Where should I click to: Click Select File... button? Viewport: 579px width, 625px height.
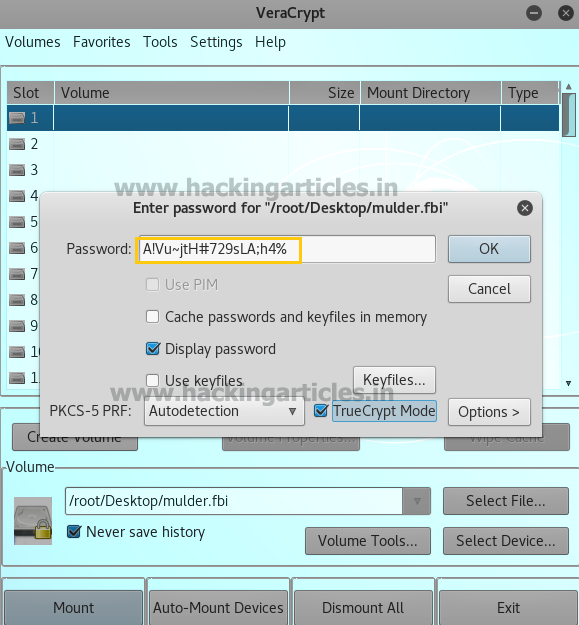pos(506,501)
